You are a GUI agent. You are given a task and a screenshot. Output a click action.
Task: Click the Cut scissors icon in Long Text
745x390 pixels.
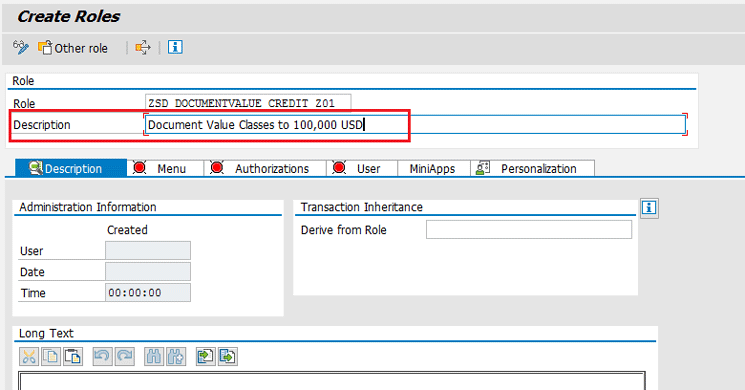tap(29, 356)
